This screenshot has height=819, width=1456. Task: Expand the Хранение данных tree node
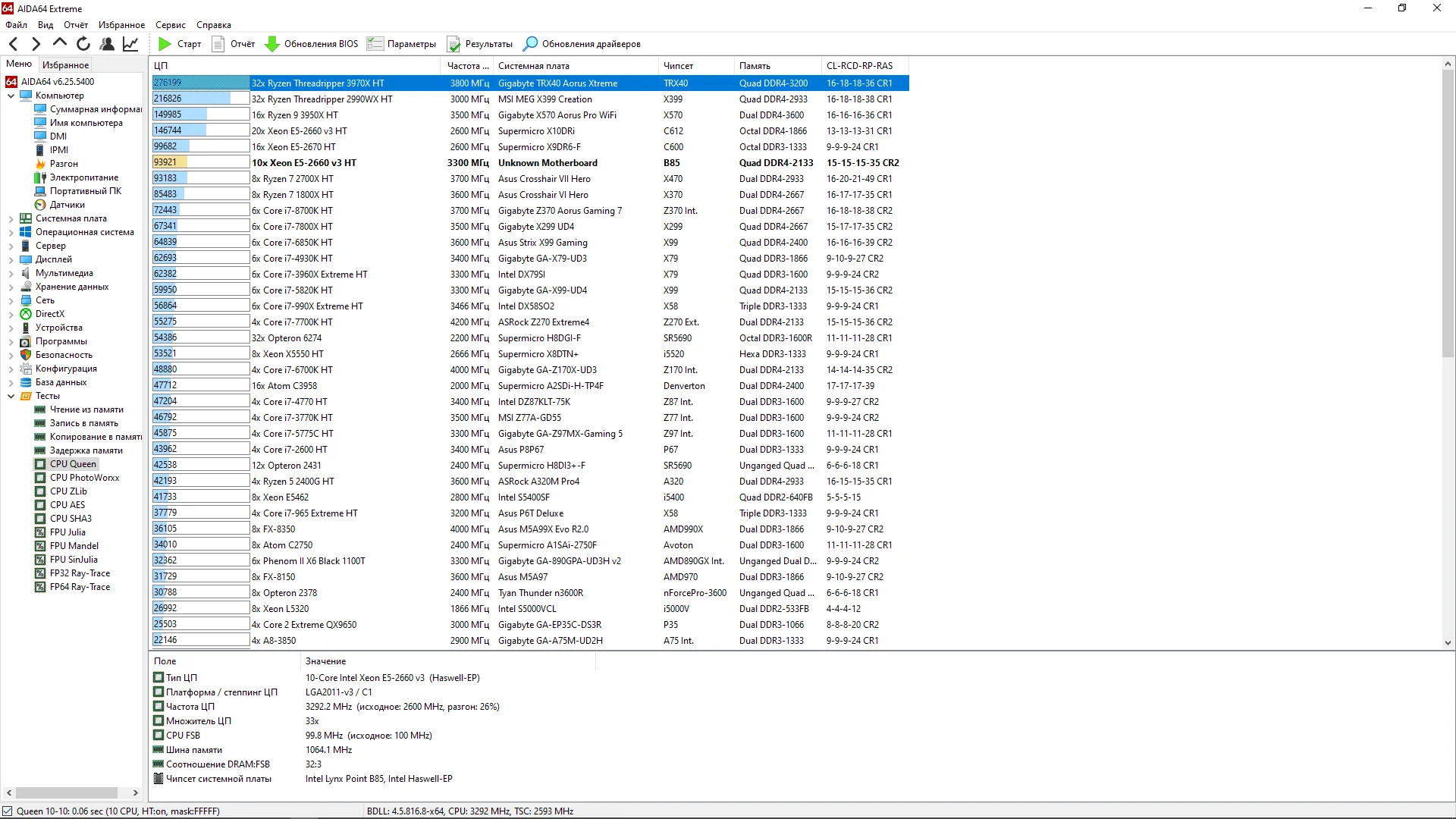11,287
